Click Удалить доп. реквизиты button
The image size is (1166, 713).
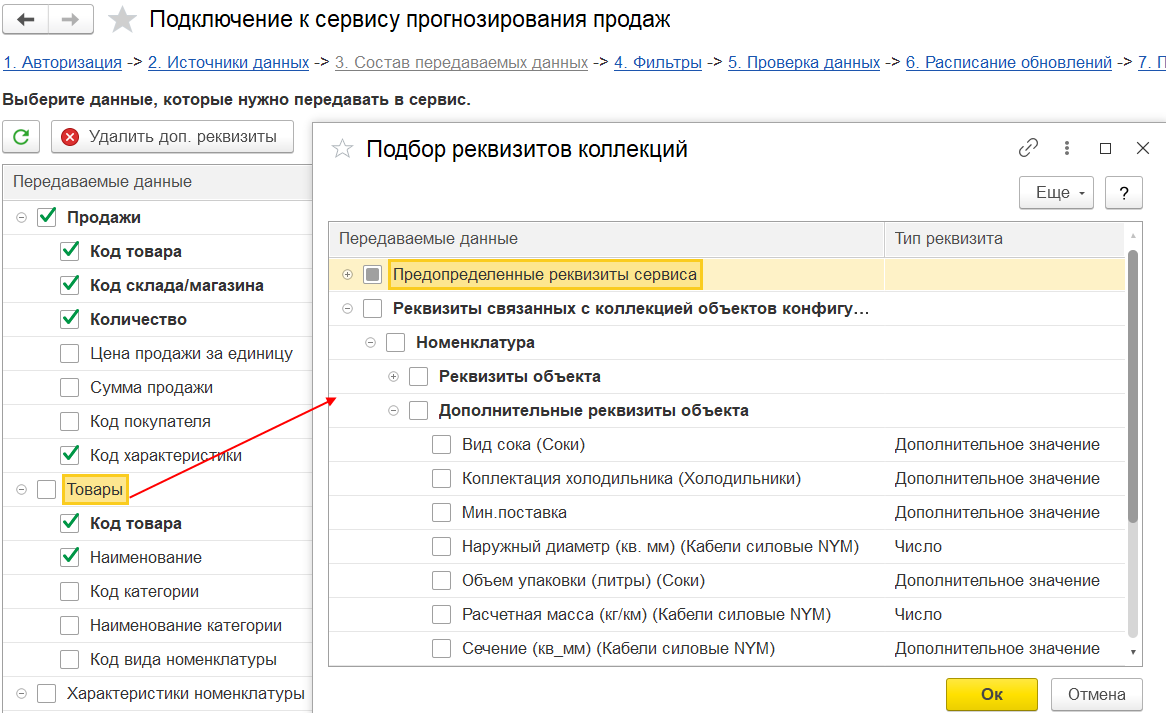pos(173,137)
